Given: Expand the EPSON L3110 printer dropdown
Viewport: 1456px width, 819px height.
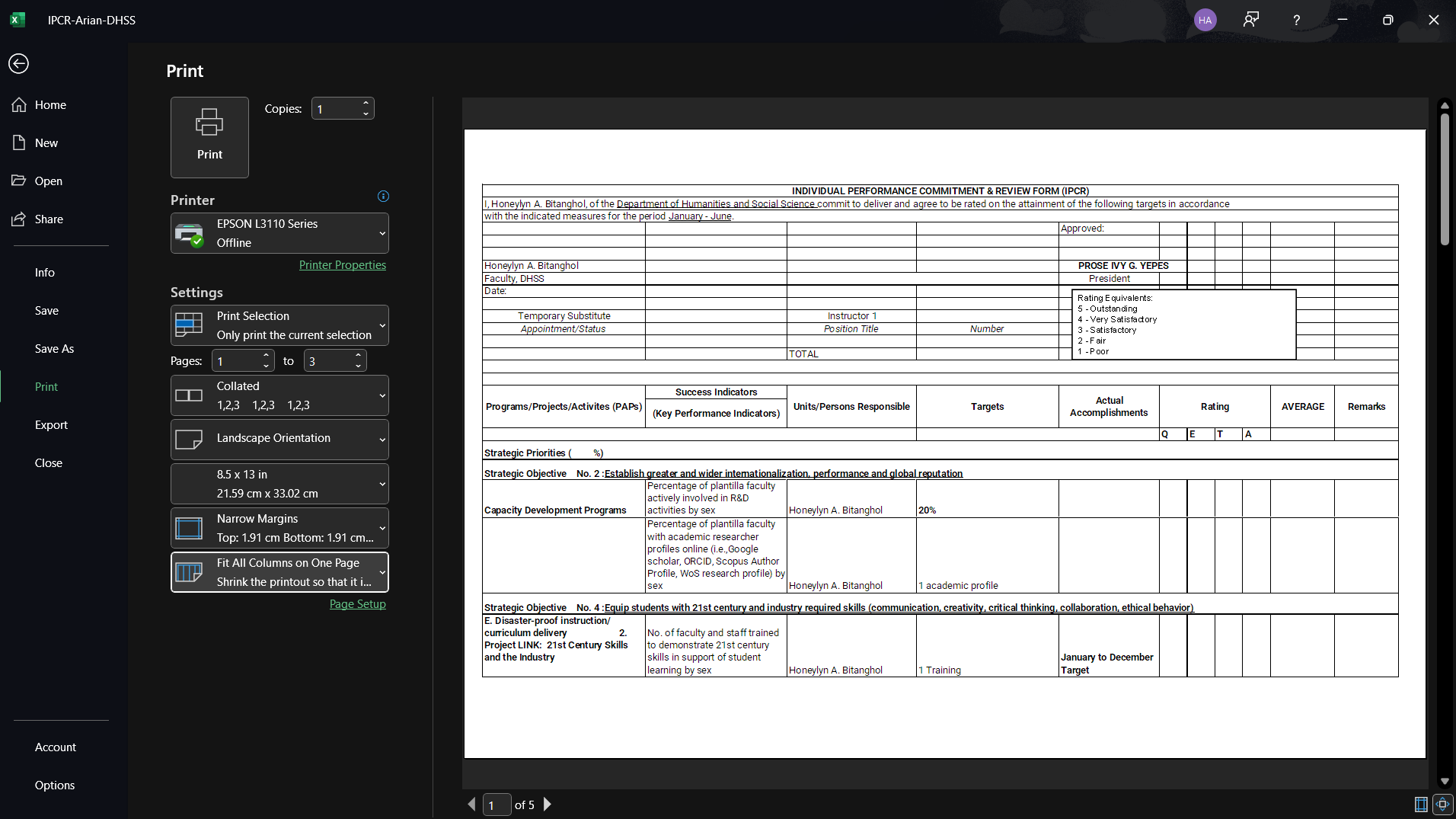Looking at the screenshot, I should tap(279, 233).
